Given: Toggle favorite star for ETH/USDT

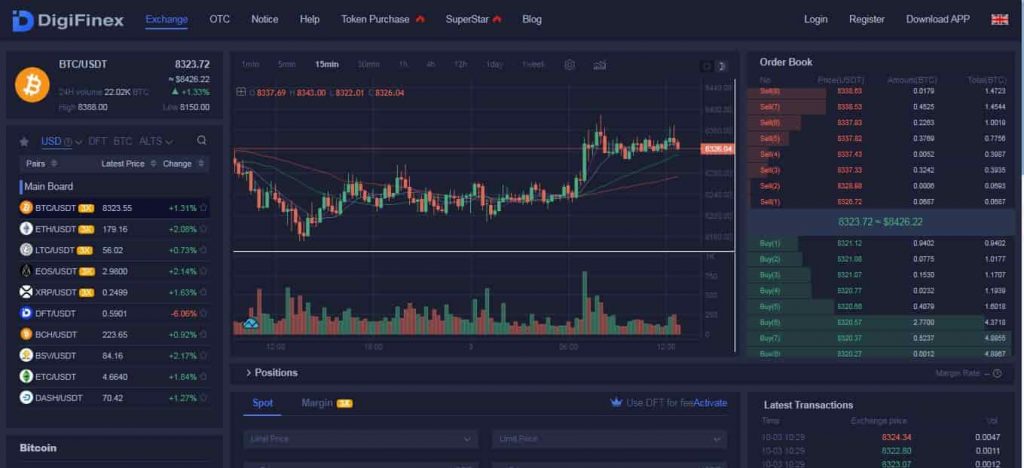Looking at the screenshot, I should point(203,229).
